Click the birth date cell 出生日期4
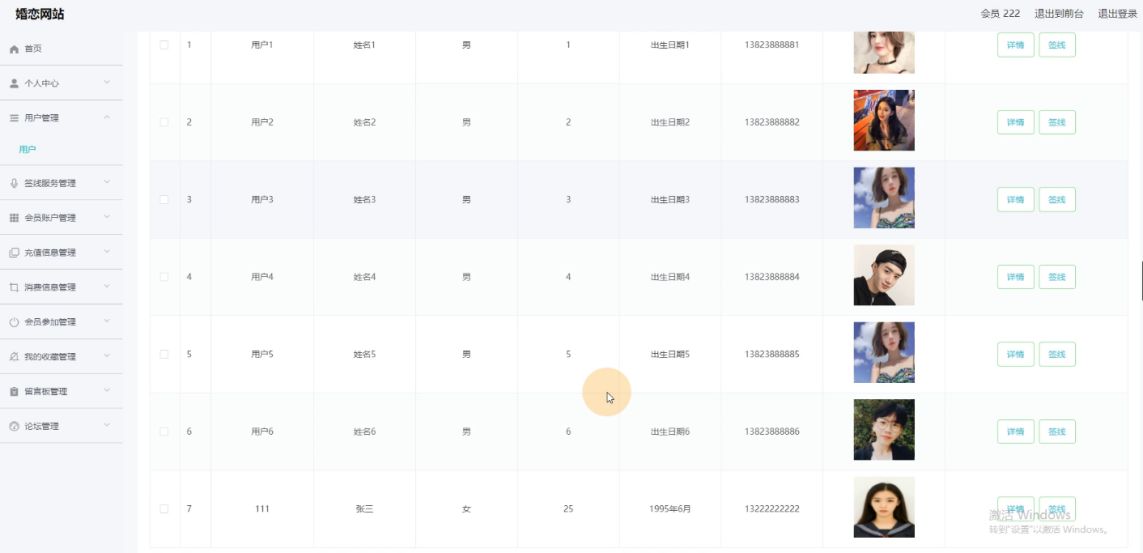Screen dimensions: 1143x553 click(x=670, y=277)
